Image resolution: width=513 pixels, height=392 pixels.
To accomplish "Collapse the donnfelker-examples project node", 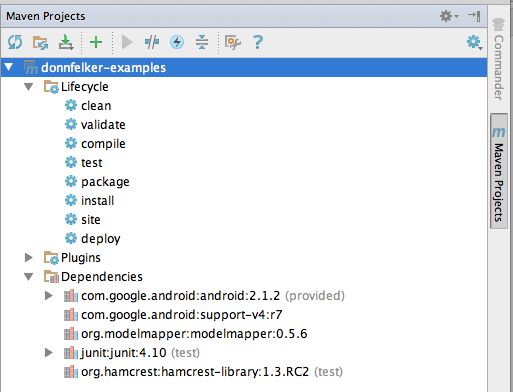I will tap(9, 67).
